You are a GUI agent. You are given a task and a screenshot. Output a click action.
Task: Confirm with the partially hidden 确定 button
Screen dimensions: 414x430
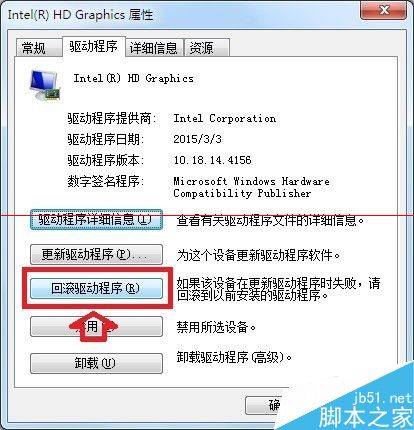[263, 405]
